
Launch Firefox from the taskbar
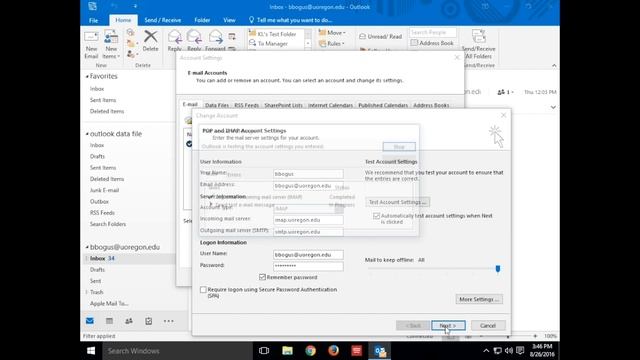(333, 351)
